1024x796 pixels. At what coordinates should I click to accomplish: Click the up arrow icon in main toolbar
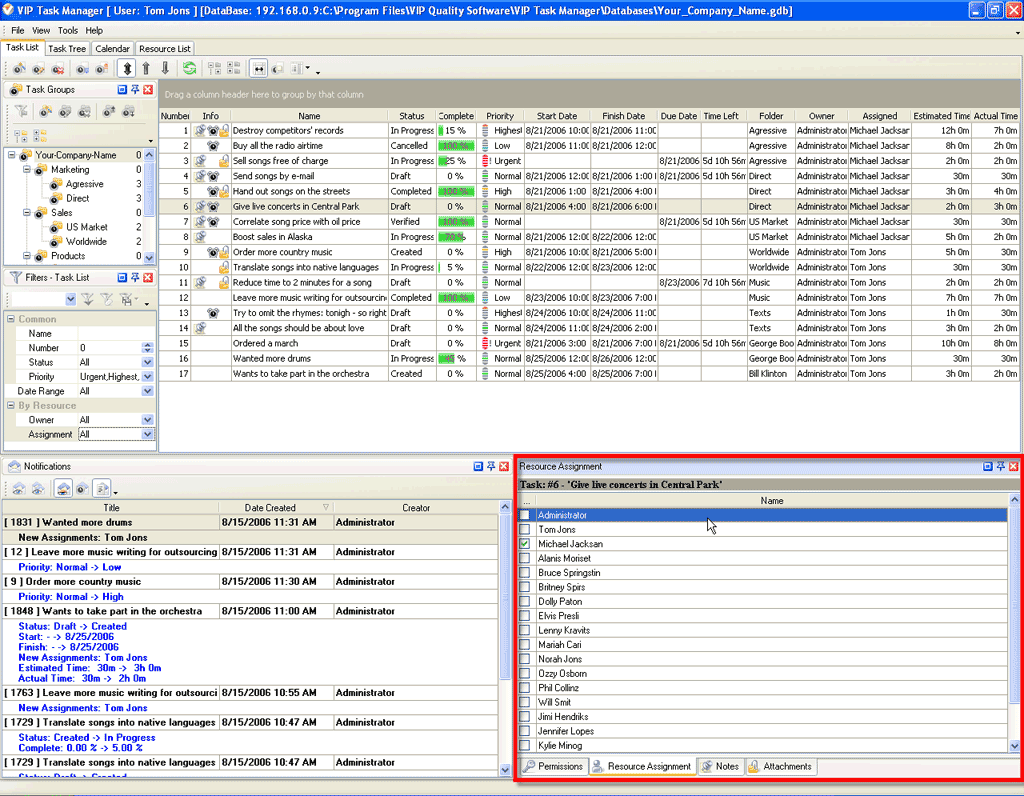point(146,69)
